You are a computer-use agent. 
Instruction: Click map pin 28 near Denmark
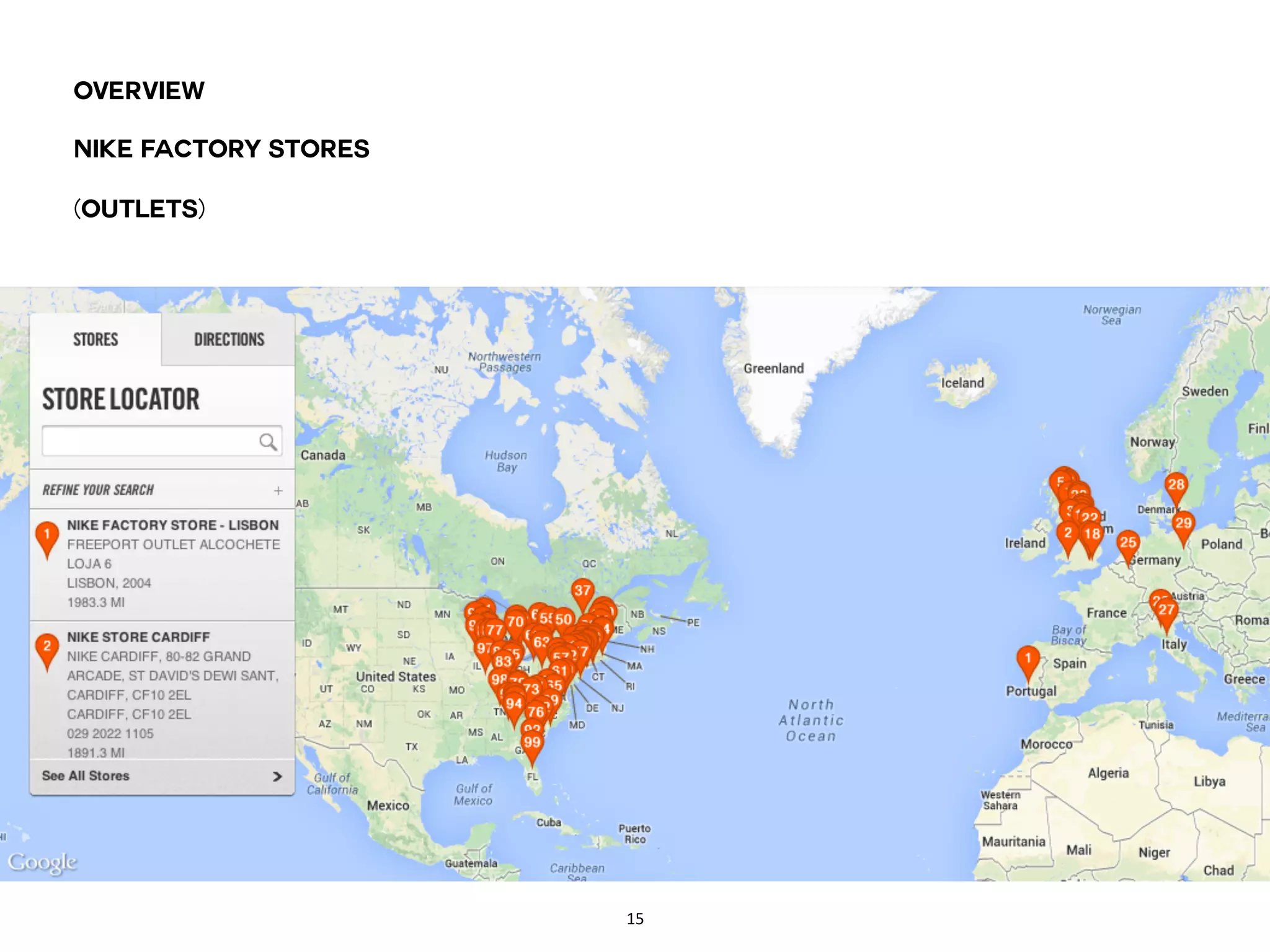click(1176, 485)
